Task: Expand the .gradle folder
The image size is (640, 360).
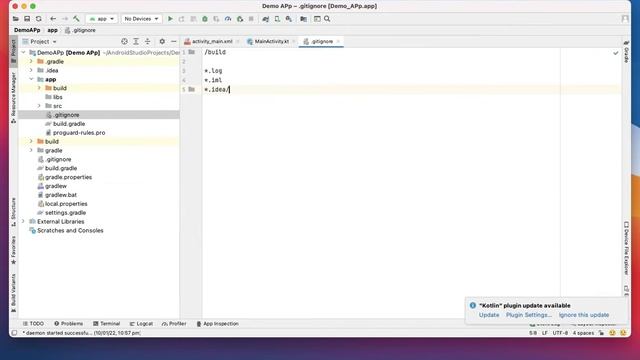Action: pyautogui.click(x=31, y=61)
